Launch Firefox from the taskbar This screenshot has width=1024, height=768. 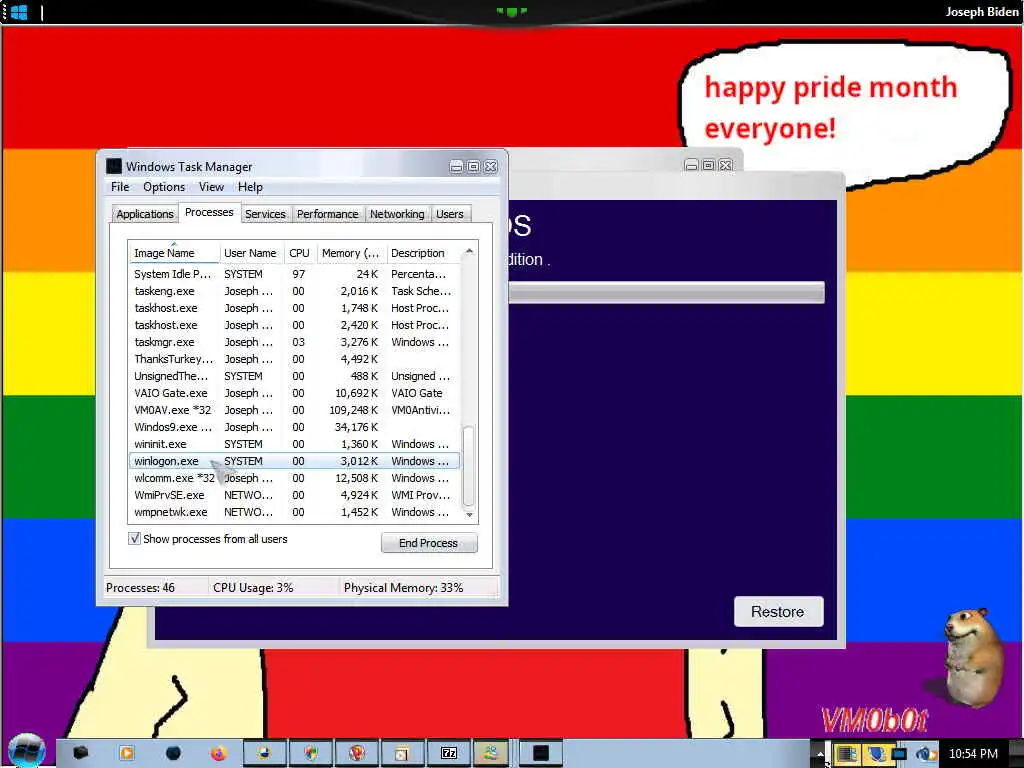(x=218, y=753)
